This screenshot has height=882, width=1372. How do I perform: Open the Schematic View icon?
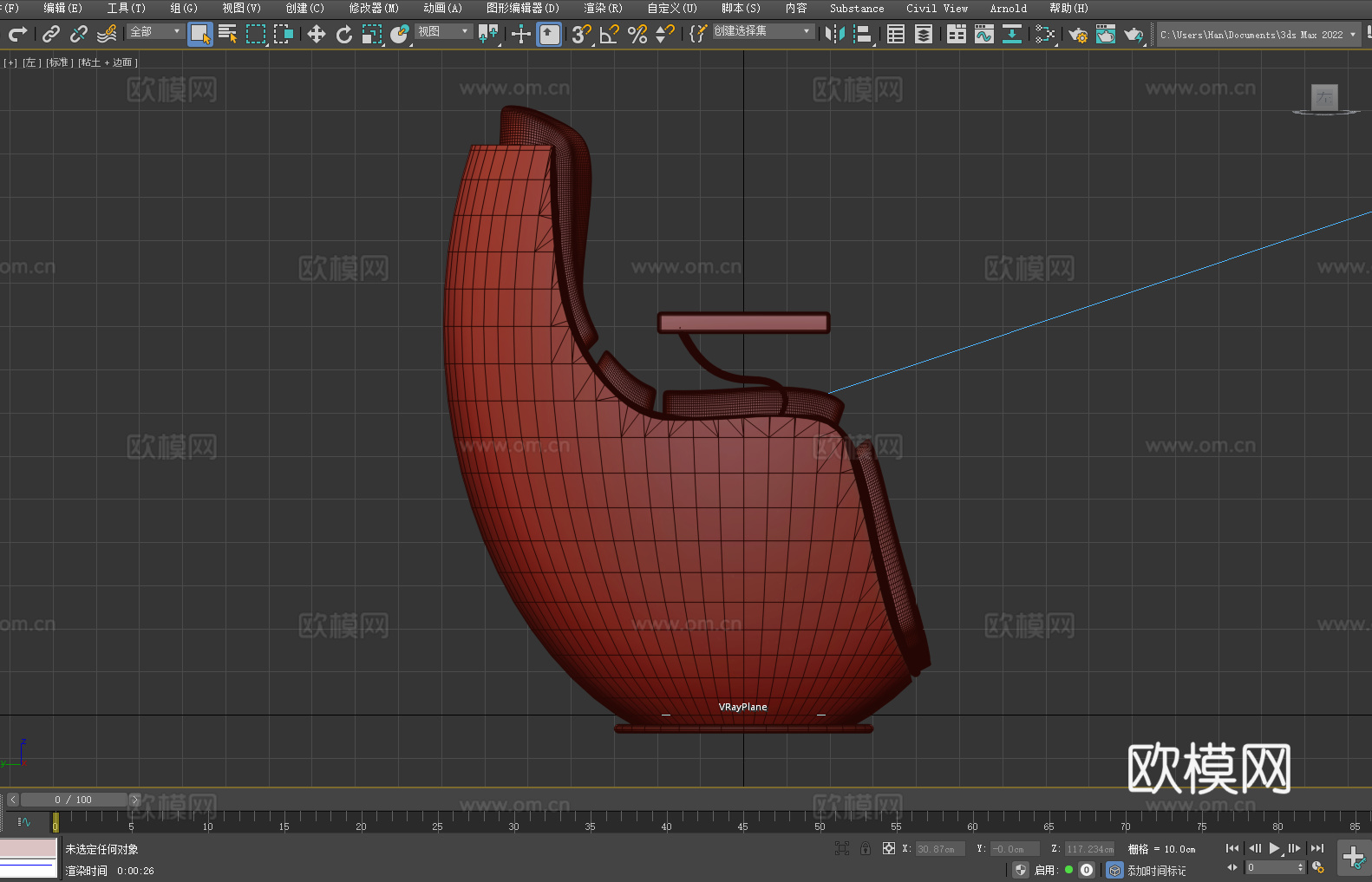[1012, 34]
